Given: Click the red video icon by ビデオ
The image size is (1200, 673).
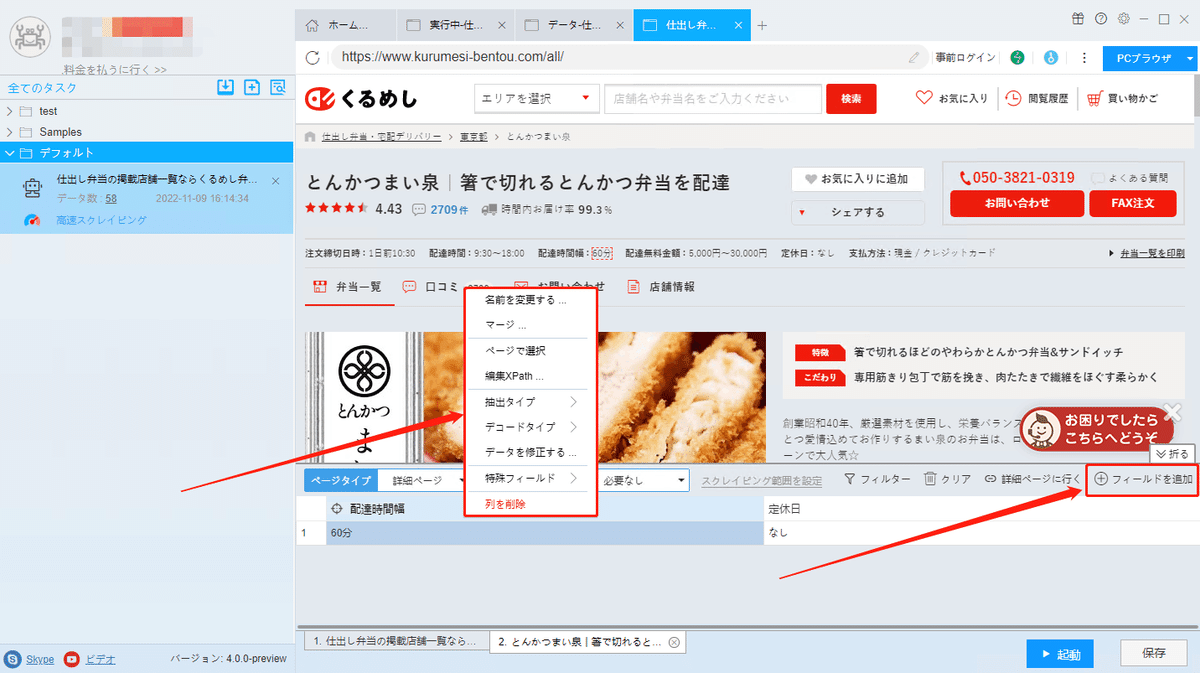Looking at the screenshot, I should [x=72, y=659].
